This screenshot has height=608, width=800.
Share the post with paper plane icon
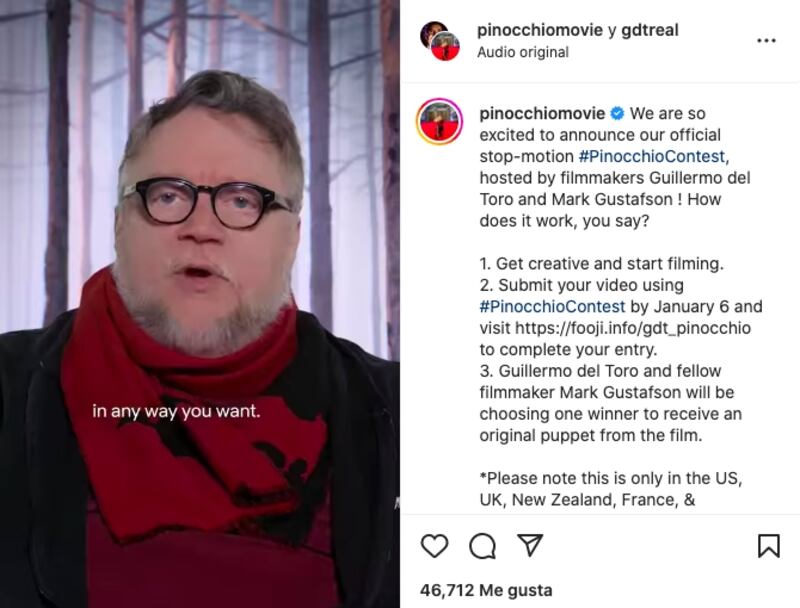pos(530,545)
